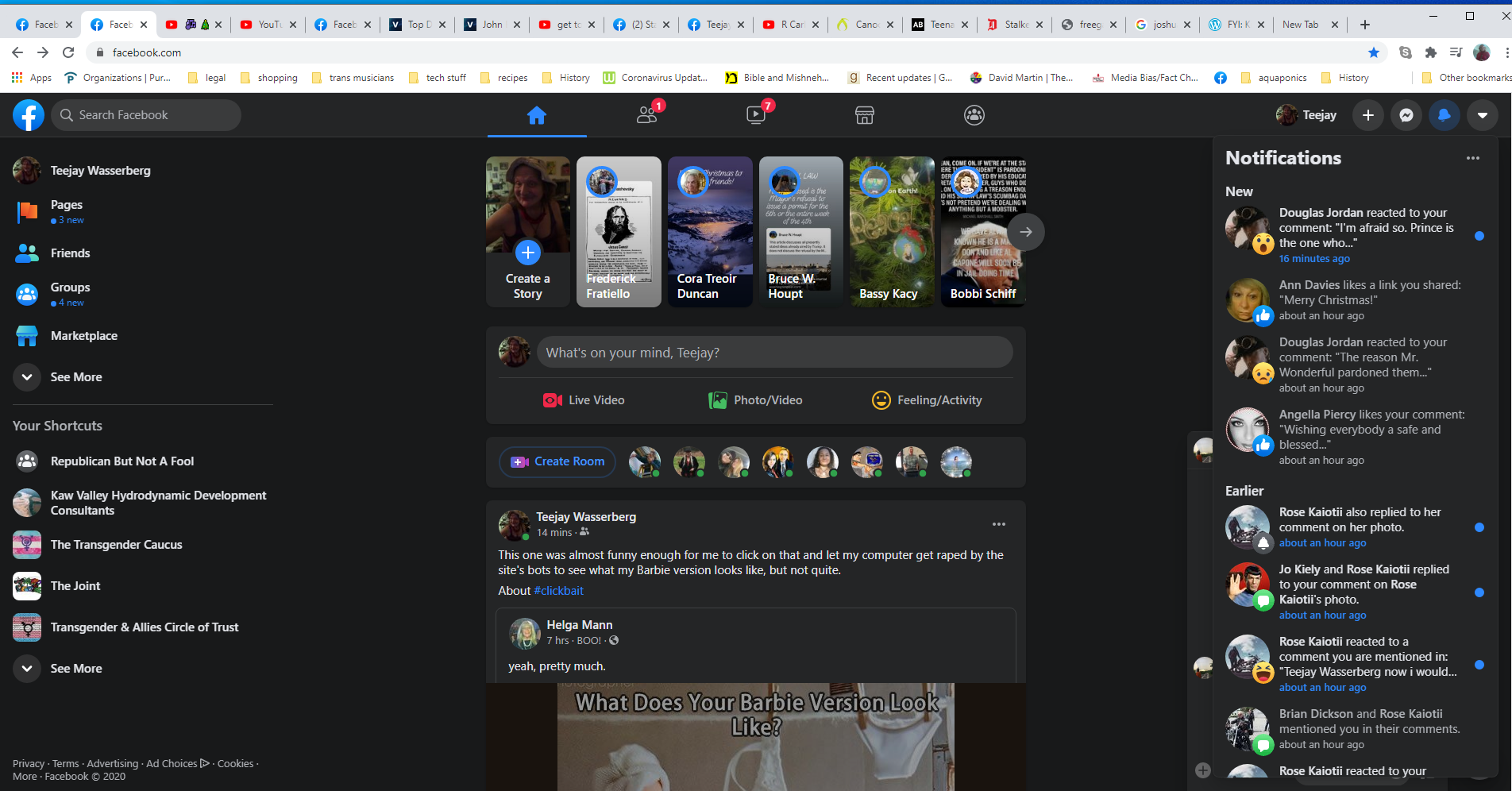Open The Joint shortcut

coord(143,586)
